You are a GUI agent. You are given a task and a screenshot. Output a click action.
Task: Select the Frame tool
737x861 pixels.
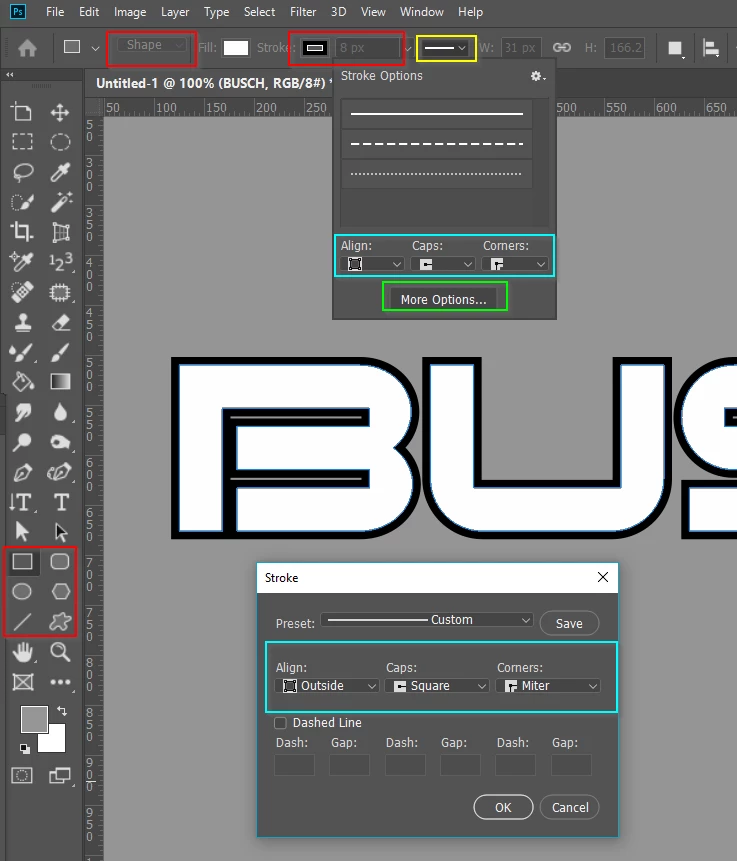pos(22,682)
